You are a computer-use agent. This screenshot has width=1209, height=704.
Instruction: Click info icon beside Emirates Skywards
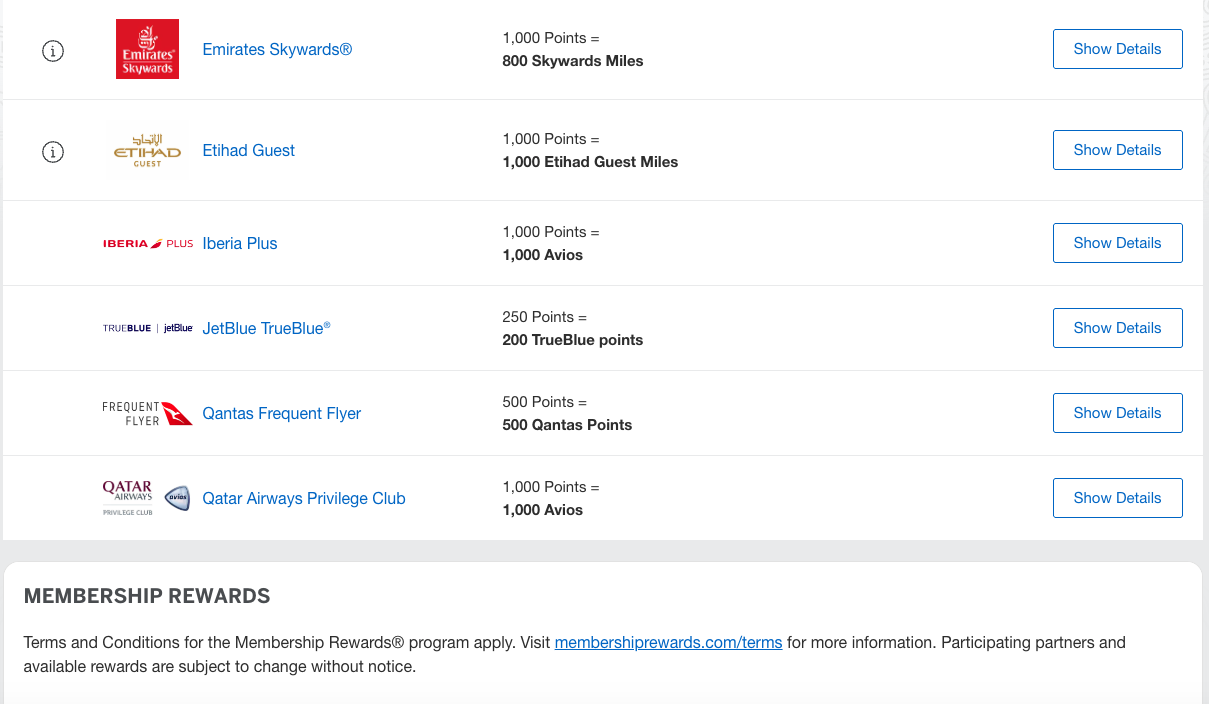[x=53, y=51]
